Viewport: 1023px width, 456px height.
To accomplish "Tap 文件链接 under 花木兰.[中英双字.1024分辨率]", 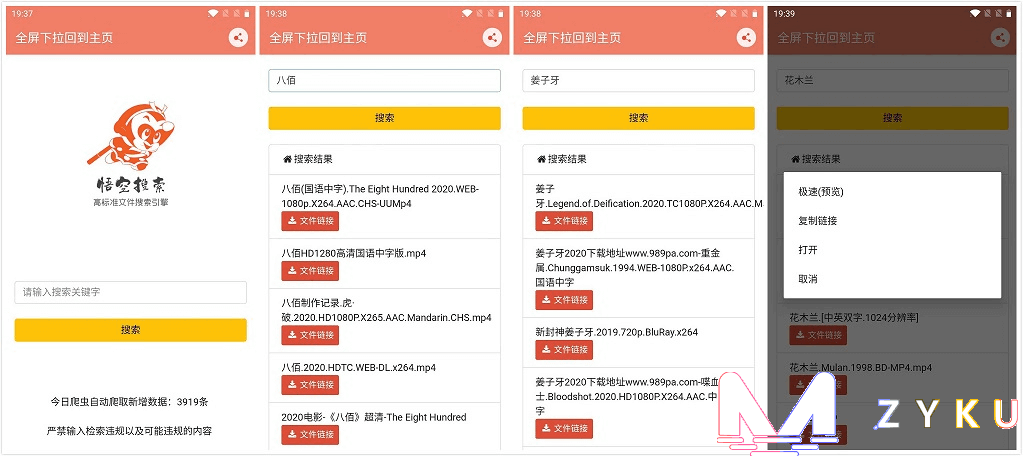I will pyautogui.click(x=817, y=335).
